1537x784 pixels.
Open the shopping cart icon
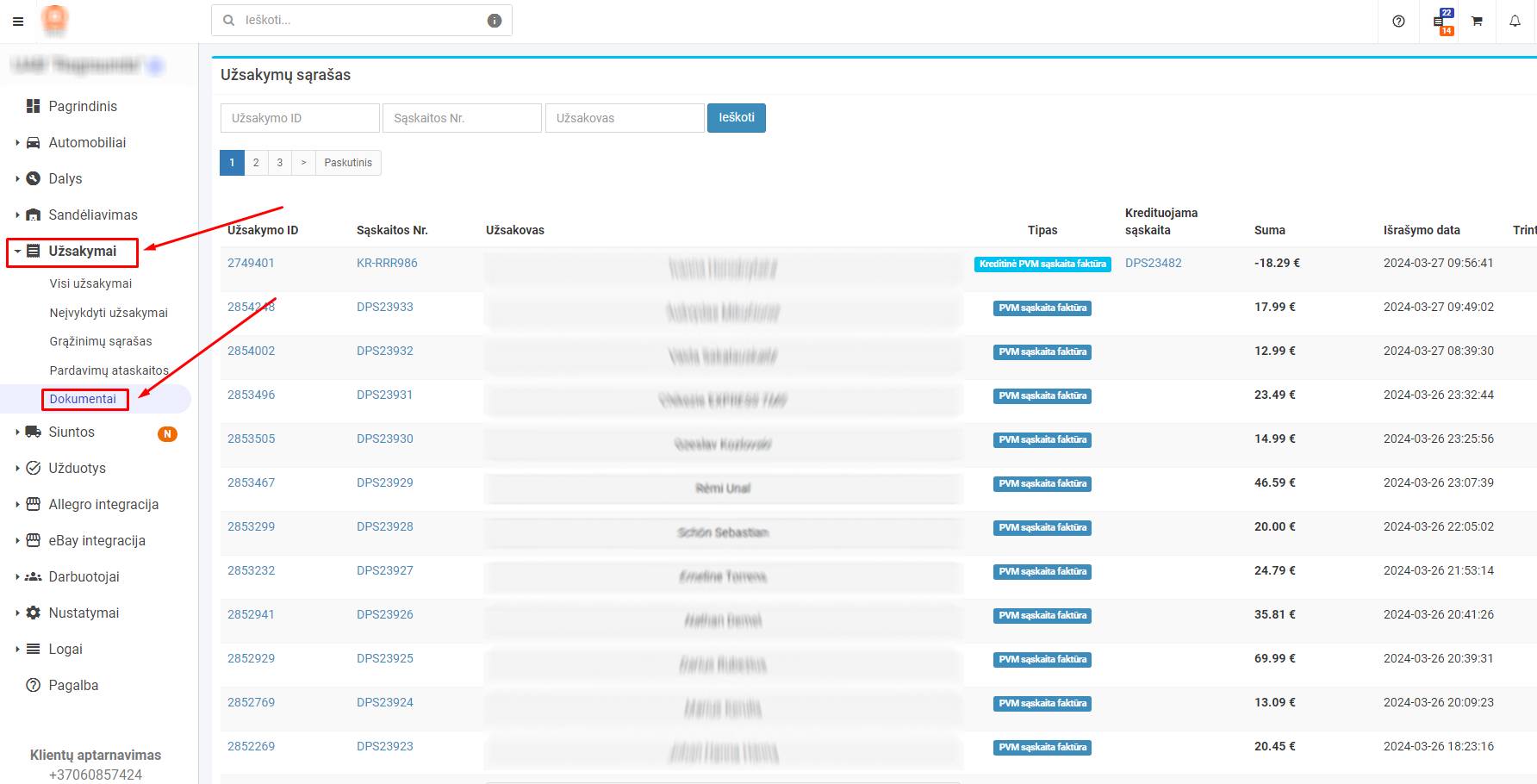click(x=1477, y=21)
